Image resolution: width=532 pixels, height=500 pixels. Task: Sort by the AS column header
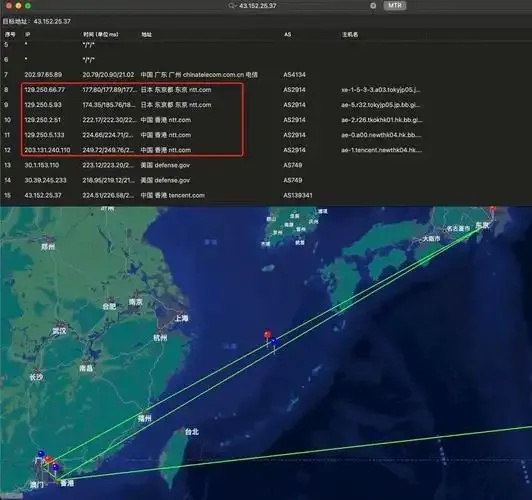tap(287, 34)
